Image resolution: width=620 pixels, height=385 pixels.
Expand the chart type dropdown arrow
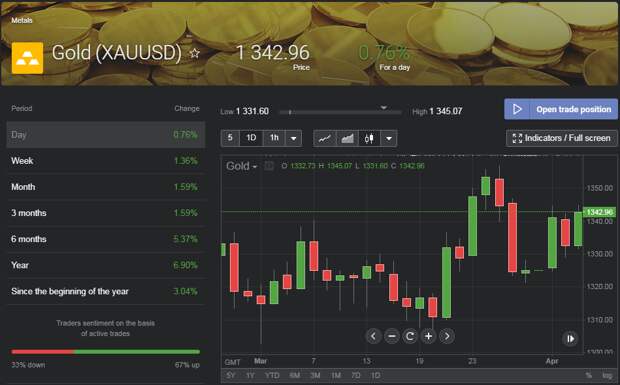point(389,138)
